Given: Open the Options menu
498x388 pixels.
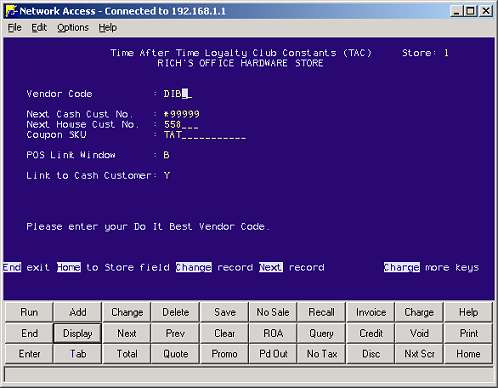Looking at the screenshot, I should point(73,28).
